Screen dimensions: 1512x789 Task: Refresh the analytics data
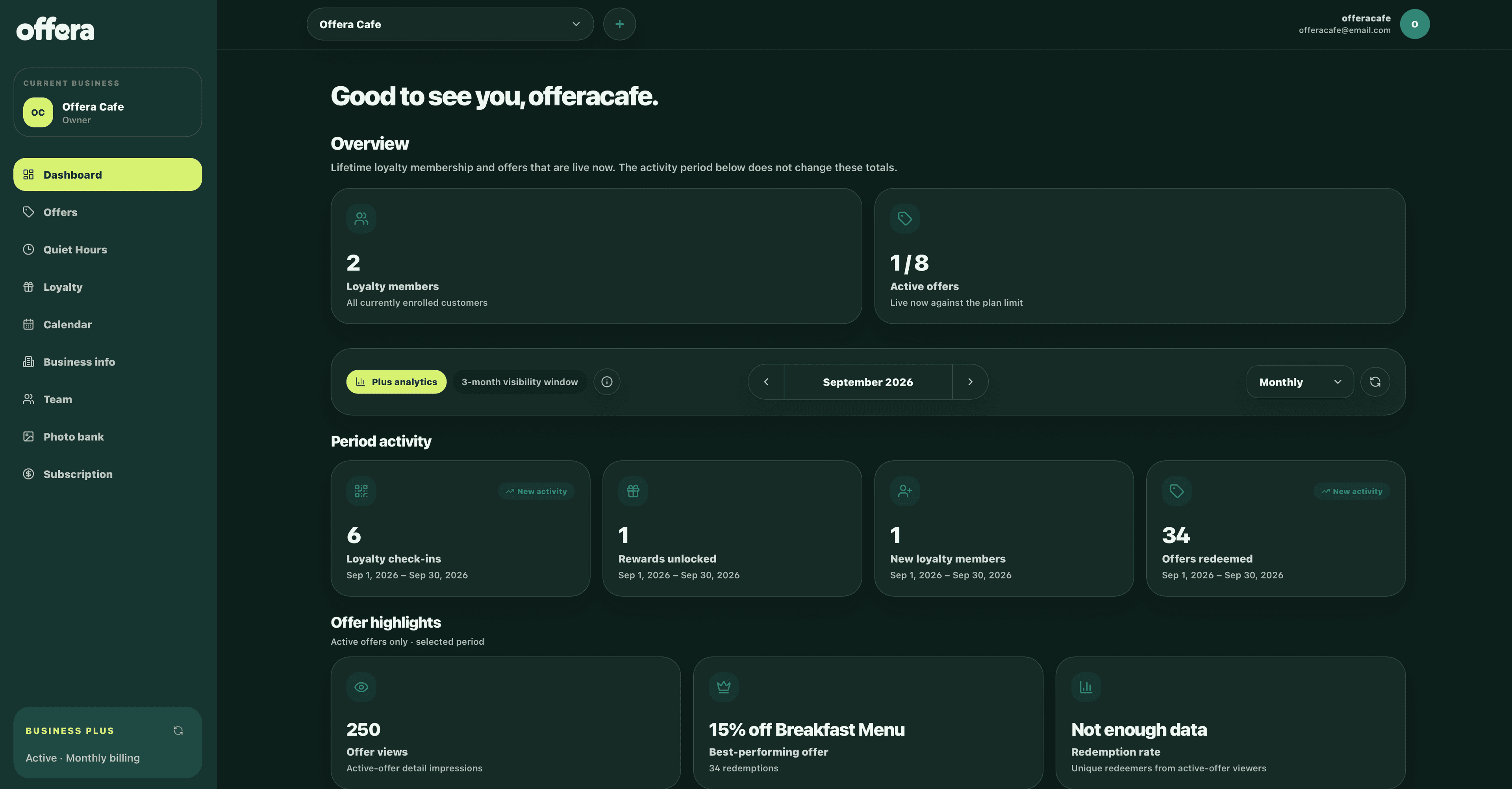1375,382
